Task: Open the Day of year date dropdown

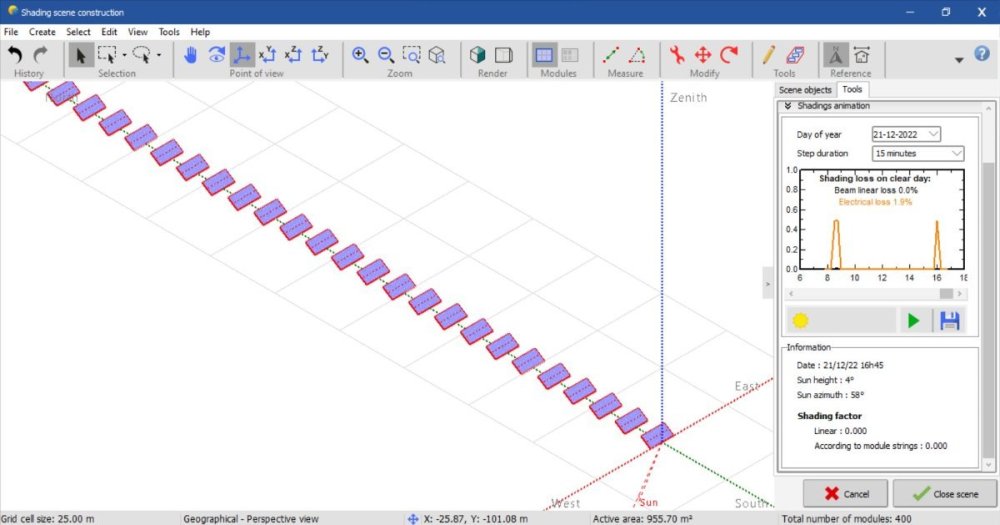Action: [906, 134]
